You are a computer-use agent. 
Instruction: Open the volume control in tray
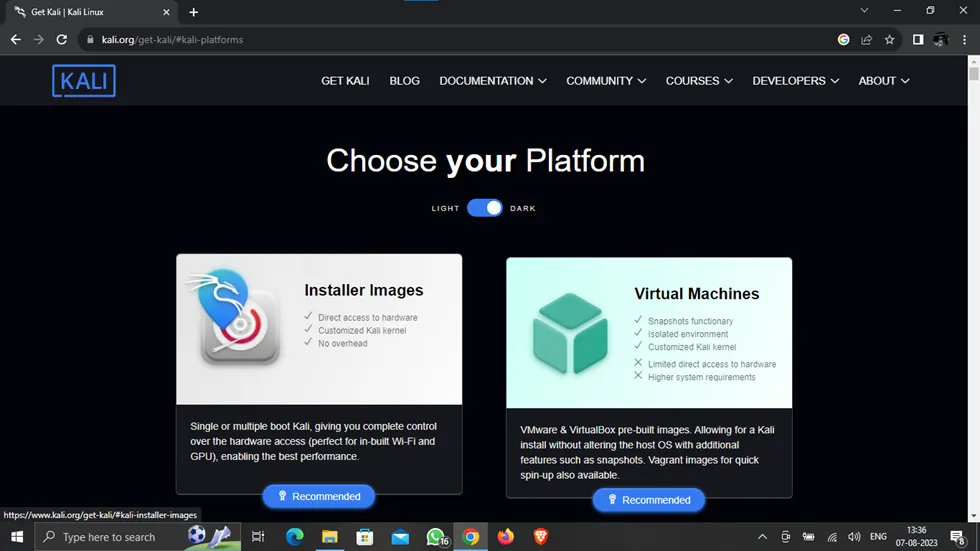pos(854,537)
